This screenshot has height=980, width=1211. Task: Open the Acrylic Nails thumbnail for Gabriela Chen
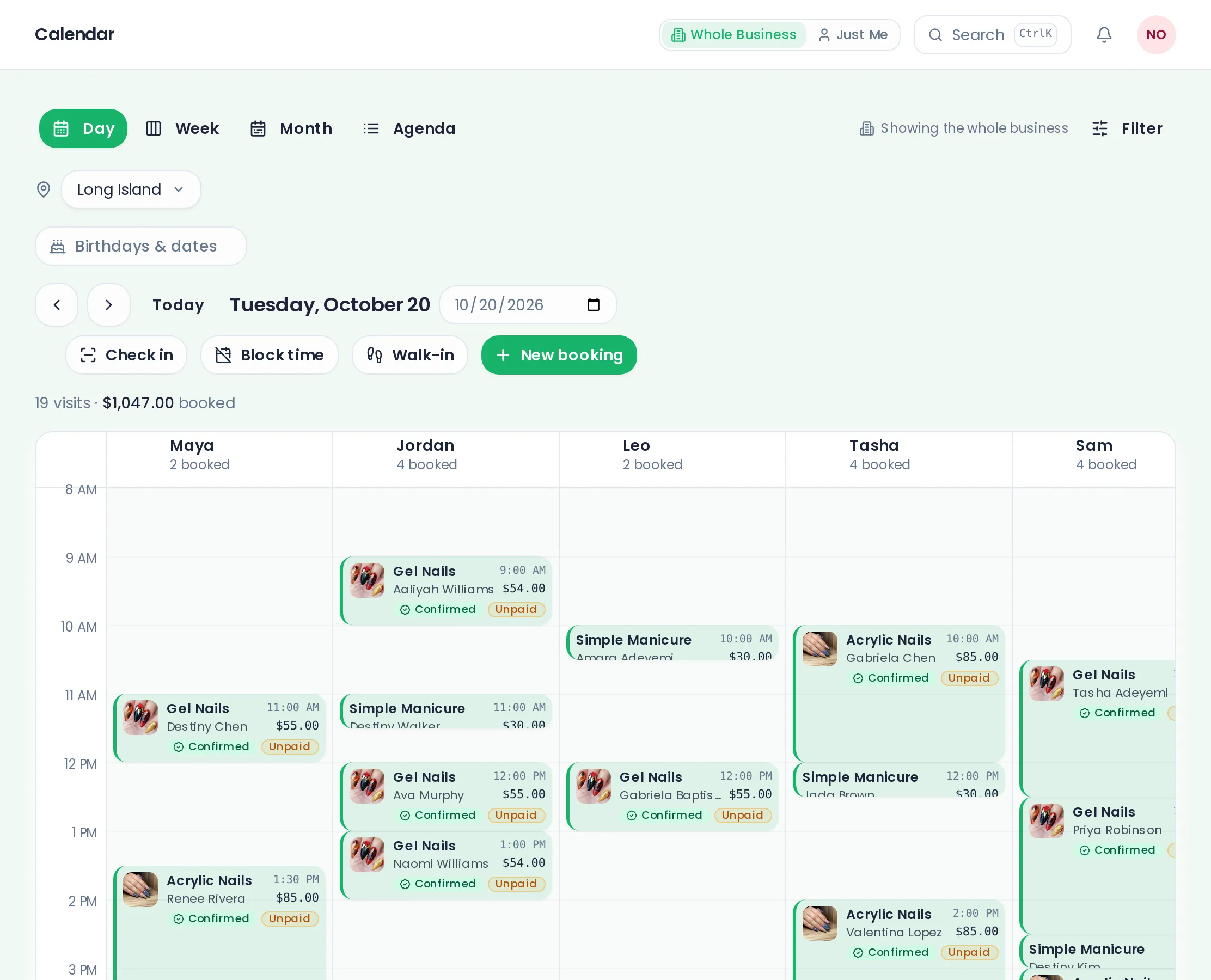[819, 648]
